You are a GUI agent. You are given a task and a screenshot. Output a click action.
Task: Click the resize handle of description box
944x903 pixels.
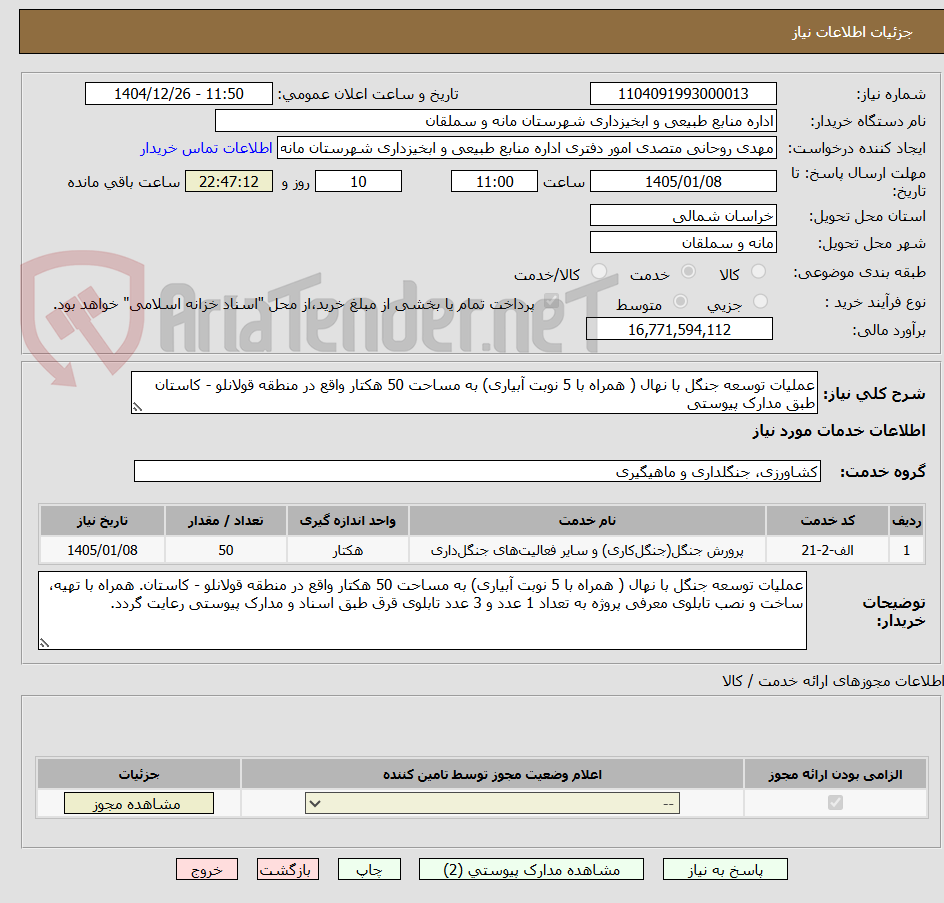(137, 408)
